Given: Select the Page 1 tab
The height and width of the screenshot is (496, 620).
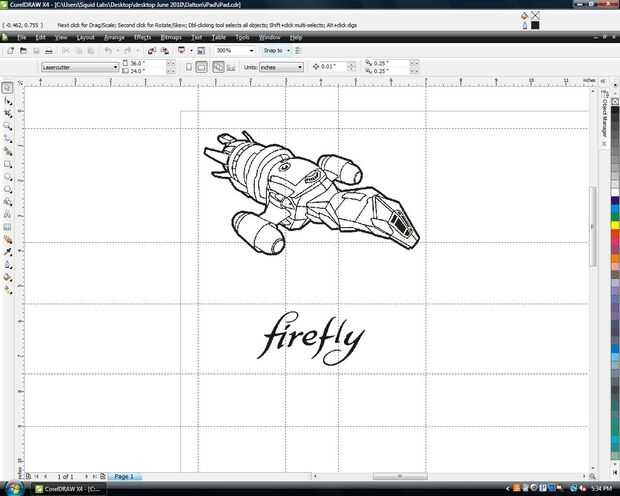Looking at the screenshot, I should pyautogui.click(x=124, y=477).
